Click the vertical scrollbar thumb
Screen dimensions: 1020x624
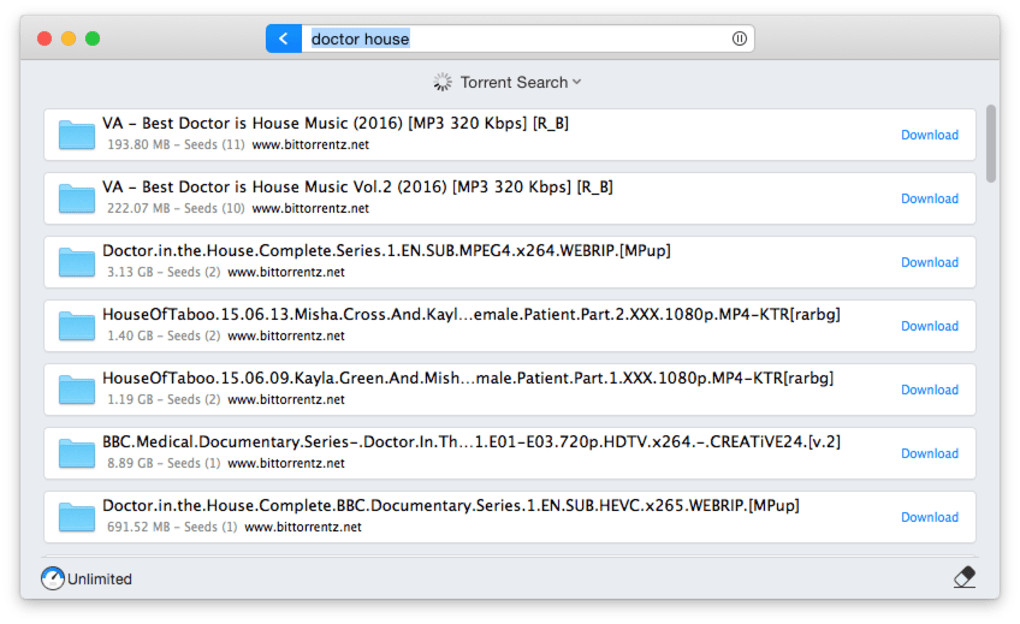point(991,143)
